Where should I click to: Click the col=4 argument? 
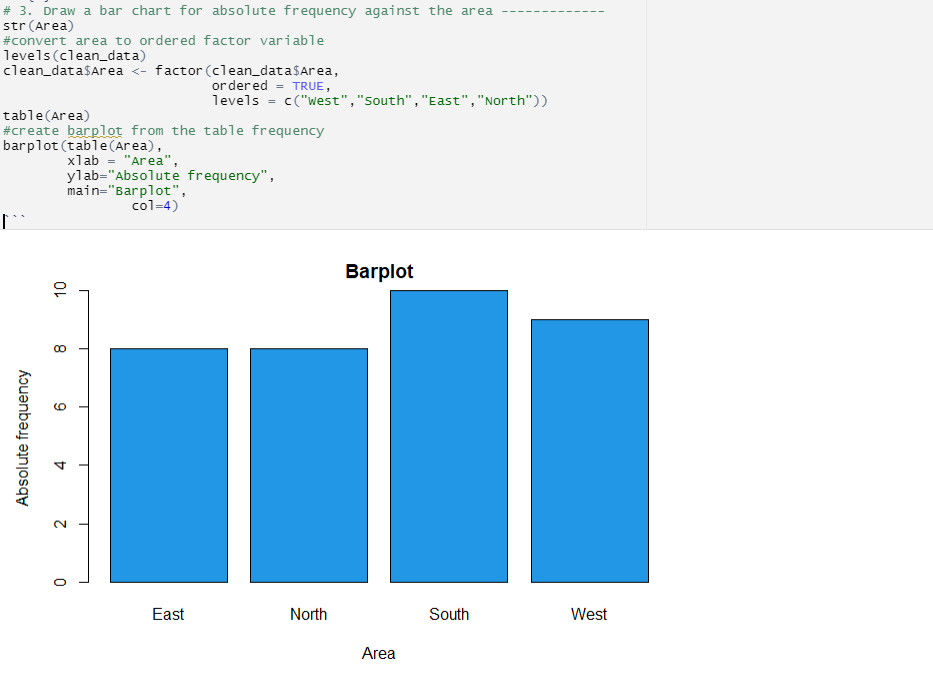coord(155,206)
